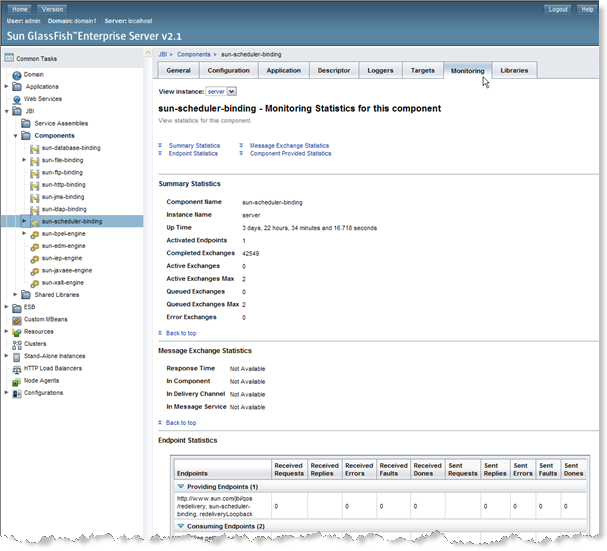
Task: Switch to the General tab
Action: coord(178,70)
